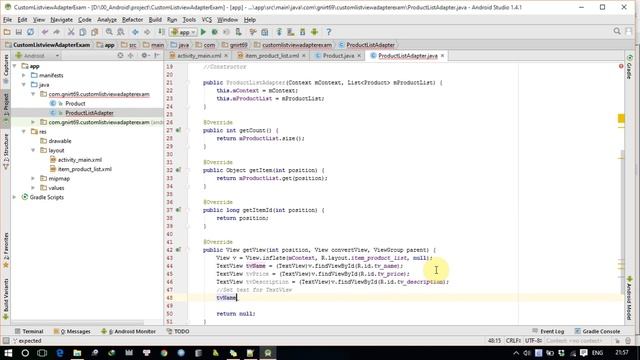Viewport: 640px width, 360px height.
Task: Click the File Explorer taskbar icon
Action: click(x=77, y=353)
